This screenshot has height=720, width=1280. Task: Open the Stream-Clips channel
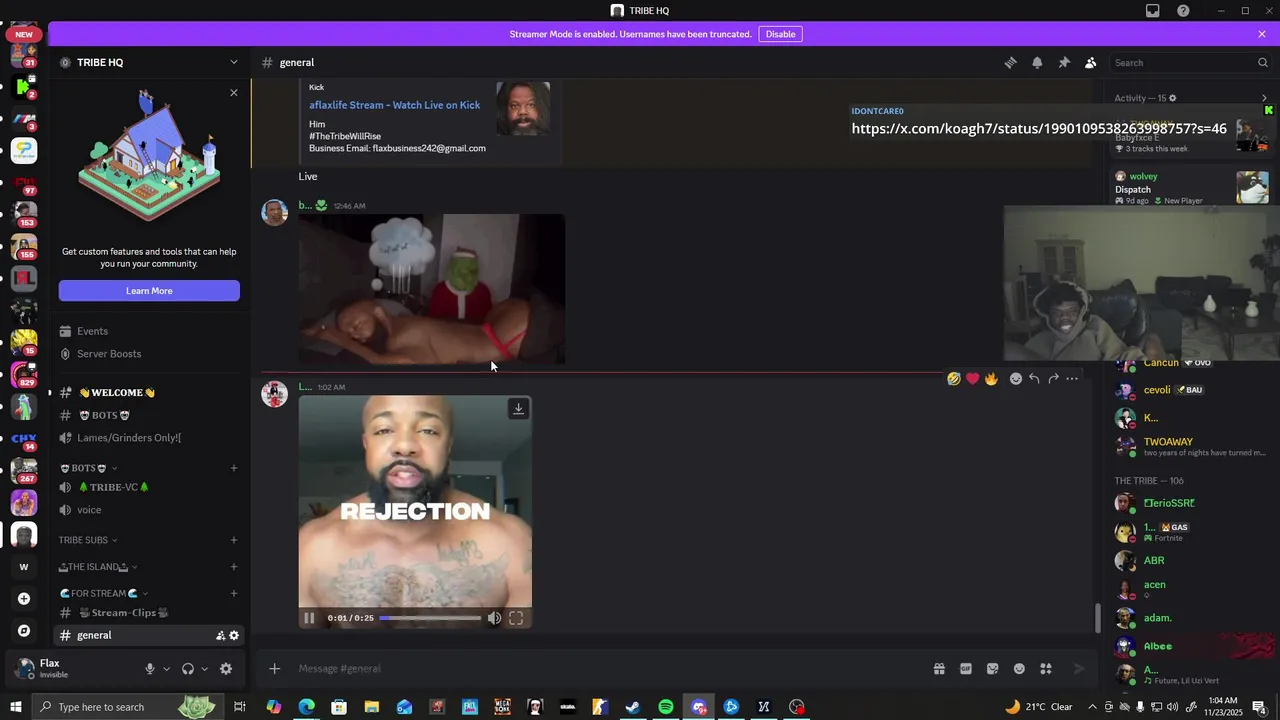pos(149,613)
